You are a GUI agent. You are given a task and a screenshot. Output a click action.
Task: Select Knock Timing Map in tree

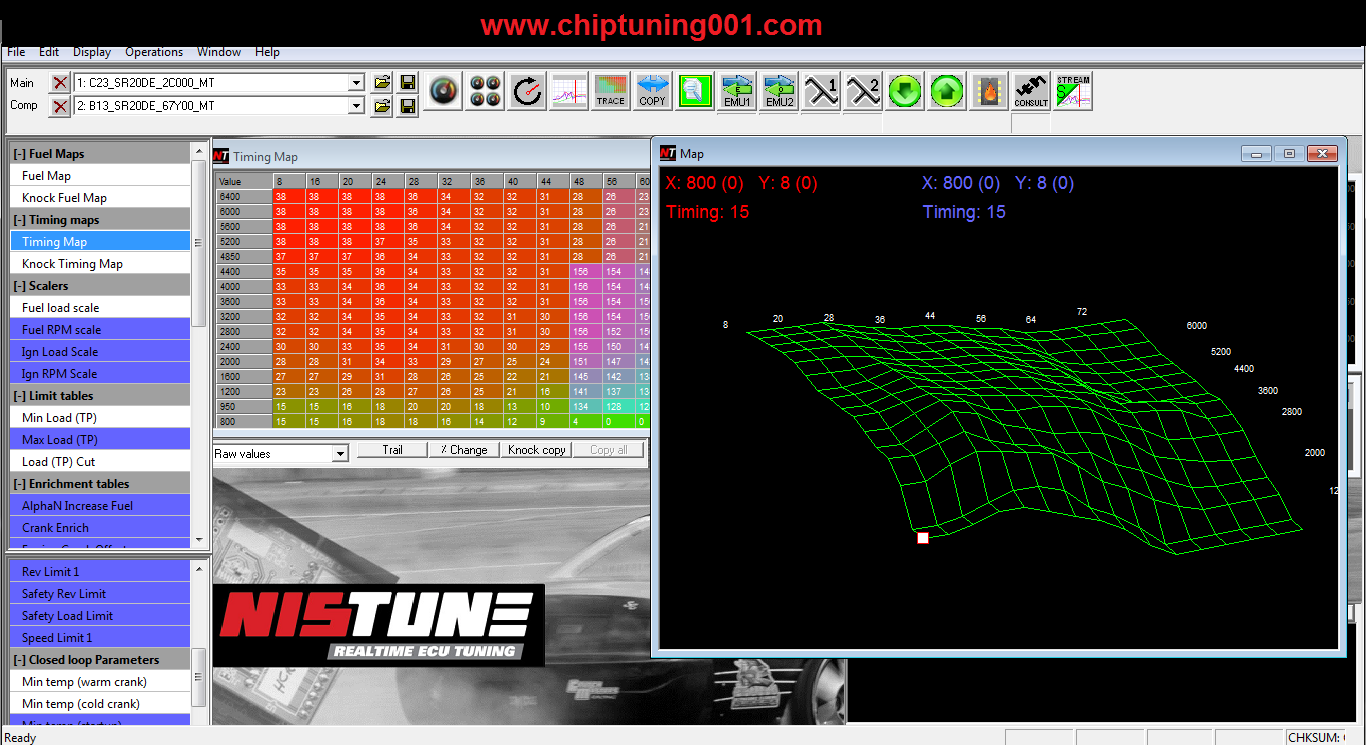point(72,264)
